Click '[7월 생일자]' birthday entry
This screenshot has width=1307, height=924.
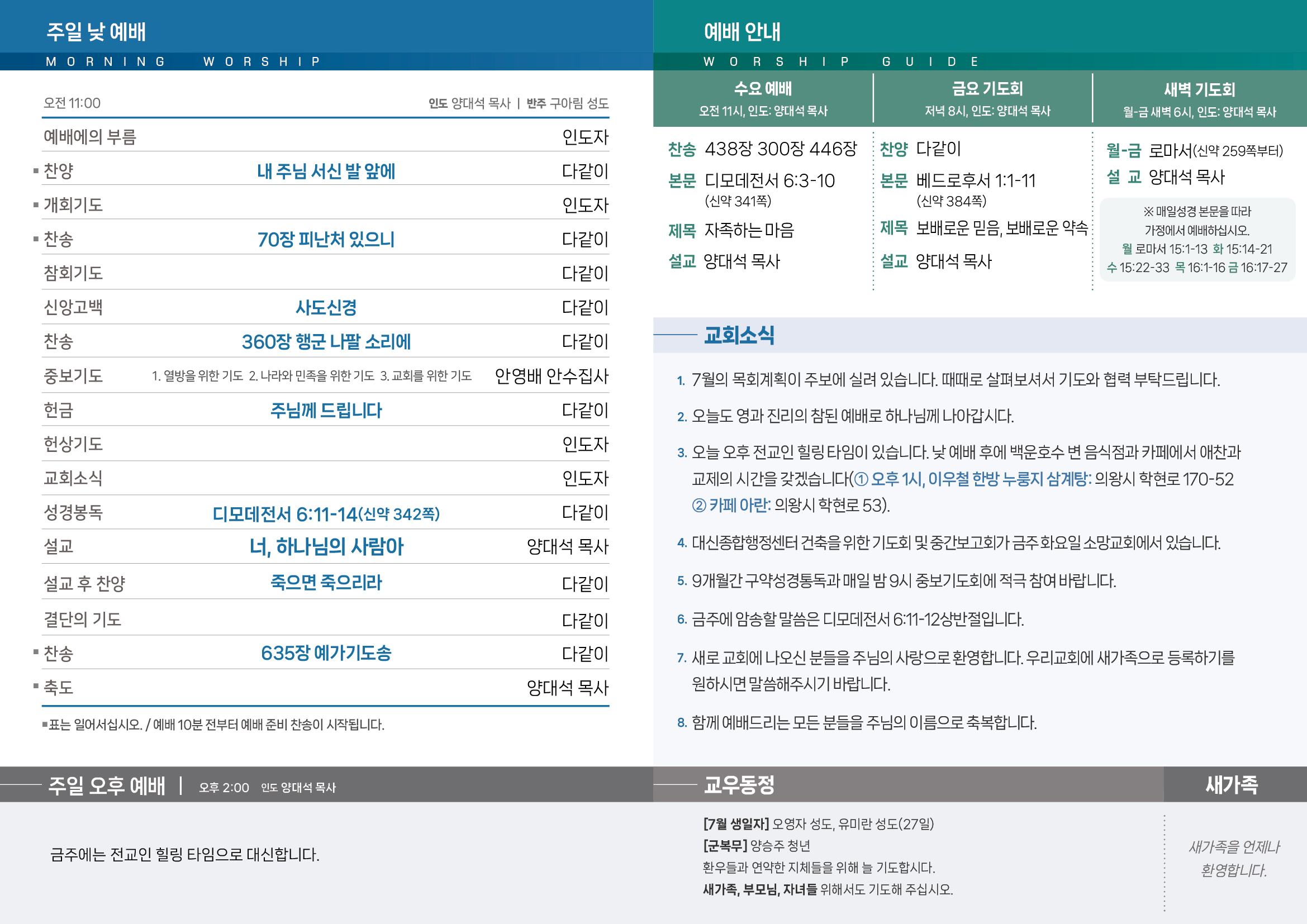point(818,823)
